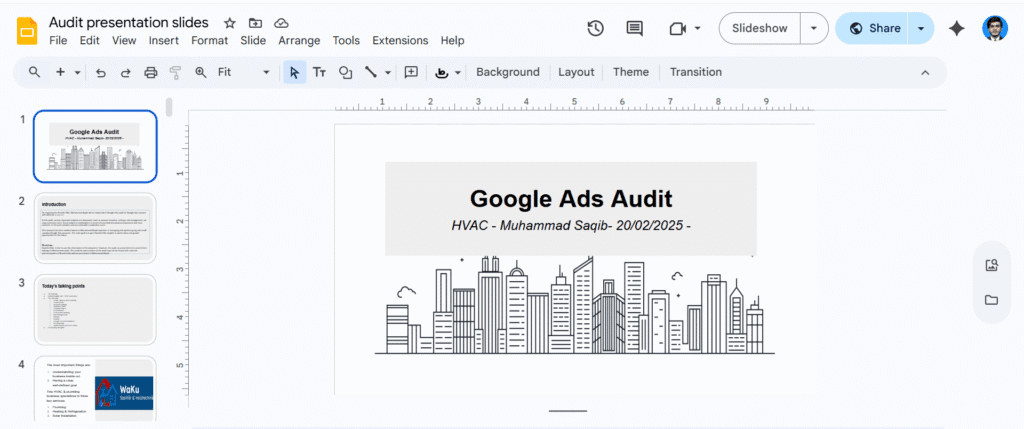The height and width of the screenshot is (429, 1024).
Task: Choose the Select arrow tool
Action: coord(295,72)
